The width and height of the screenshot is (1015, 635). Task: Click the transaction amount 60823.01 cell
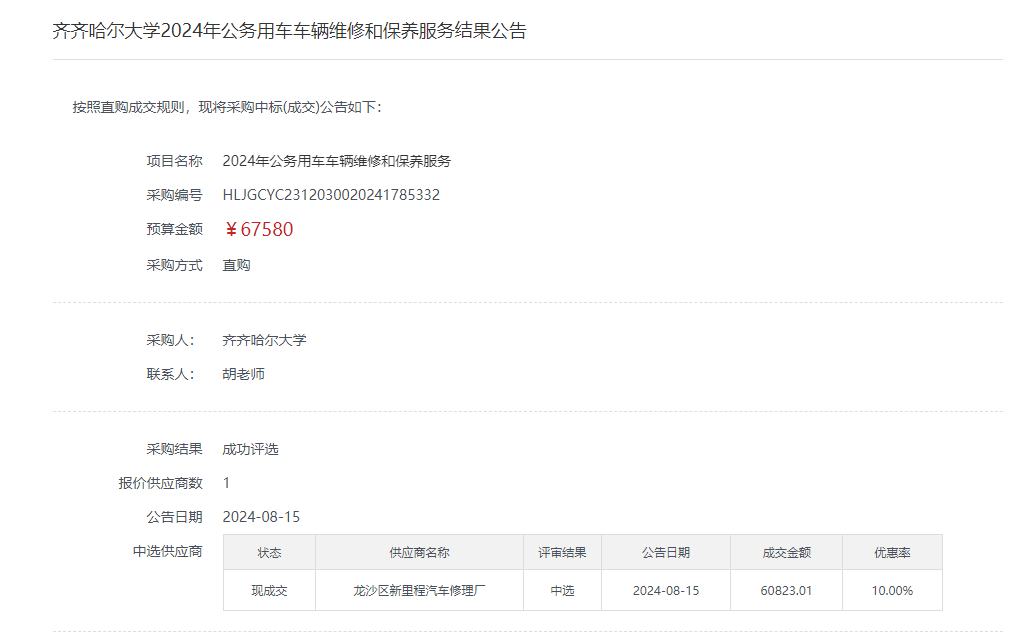pyautogui.click(x=786, y=590)
